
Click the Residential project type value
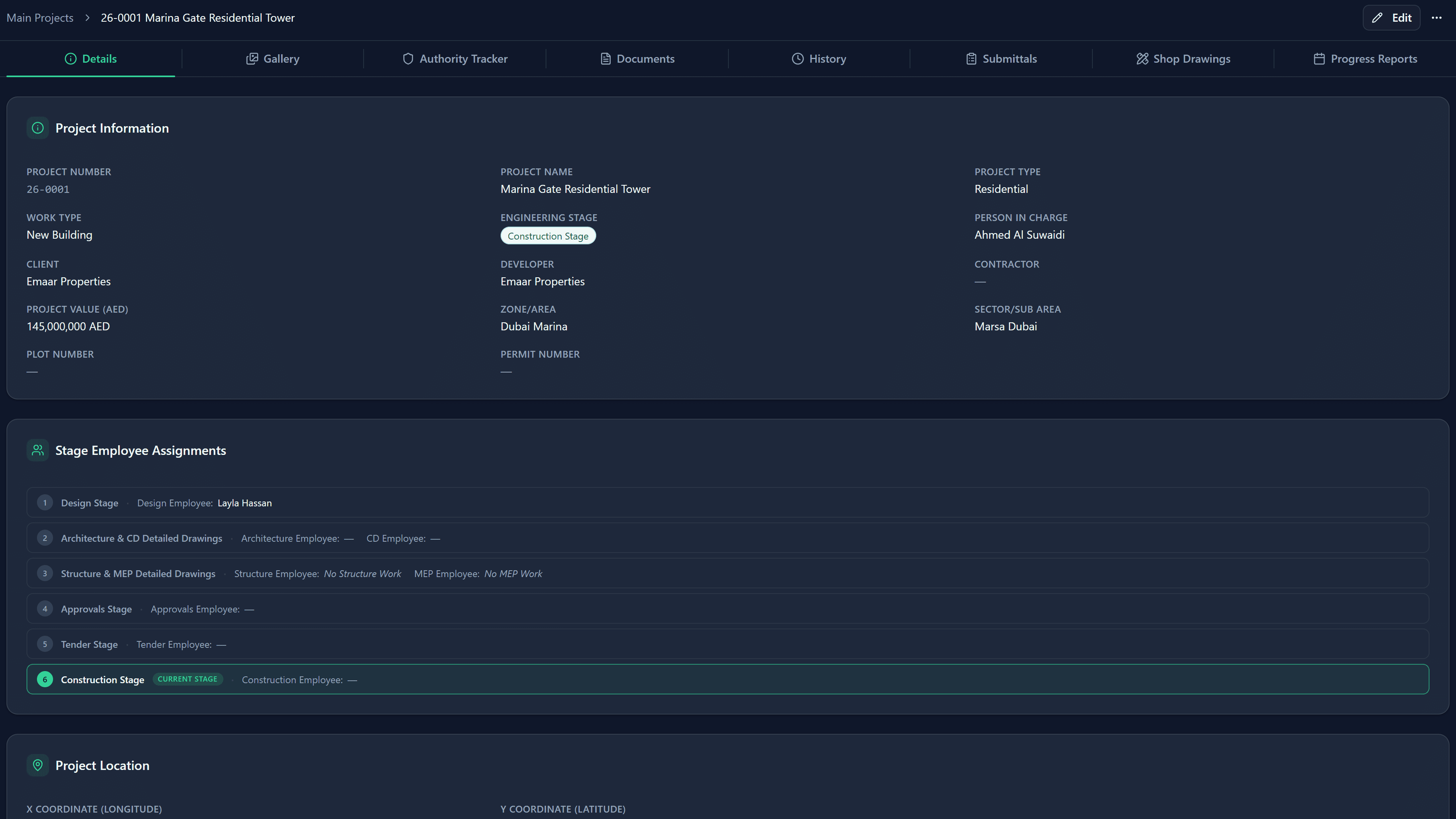click(x=1001, y=189)
